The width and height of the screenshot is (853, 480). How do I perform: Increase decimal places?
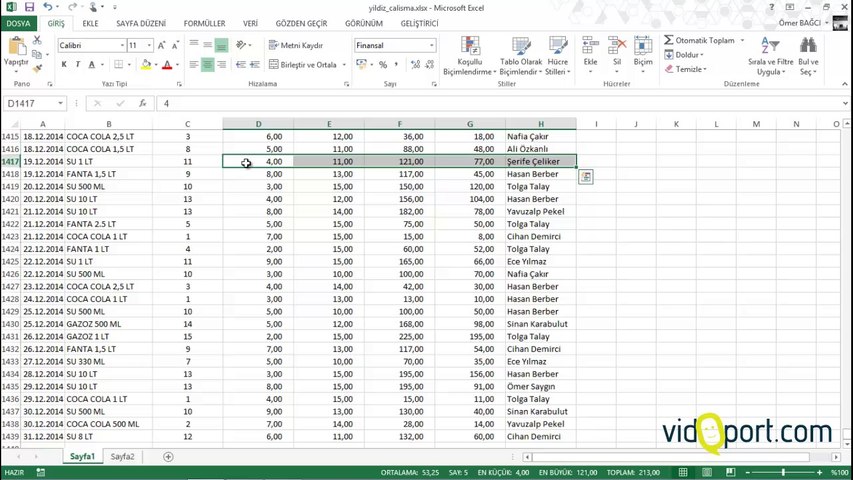[x=416, y=64]
